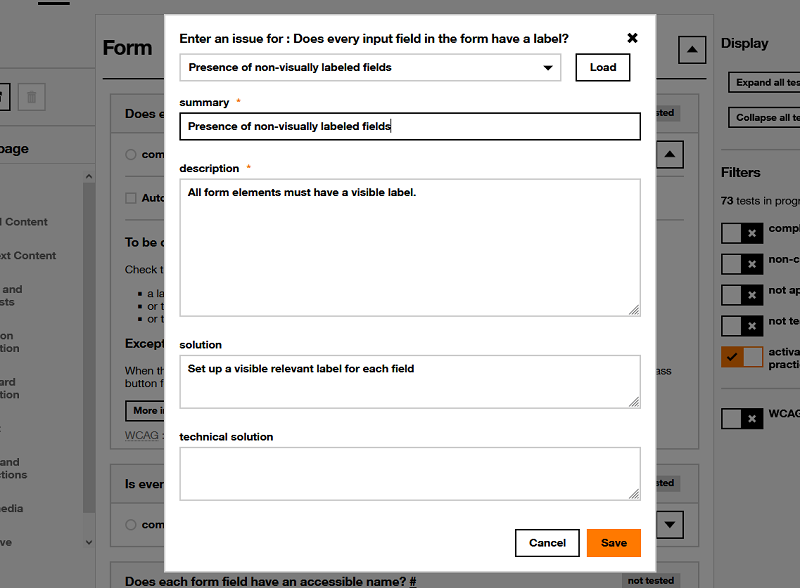Click the description textarea resize handle
Viewport: 800px width, 588px height.
(x=634, y=310)
